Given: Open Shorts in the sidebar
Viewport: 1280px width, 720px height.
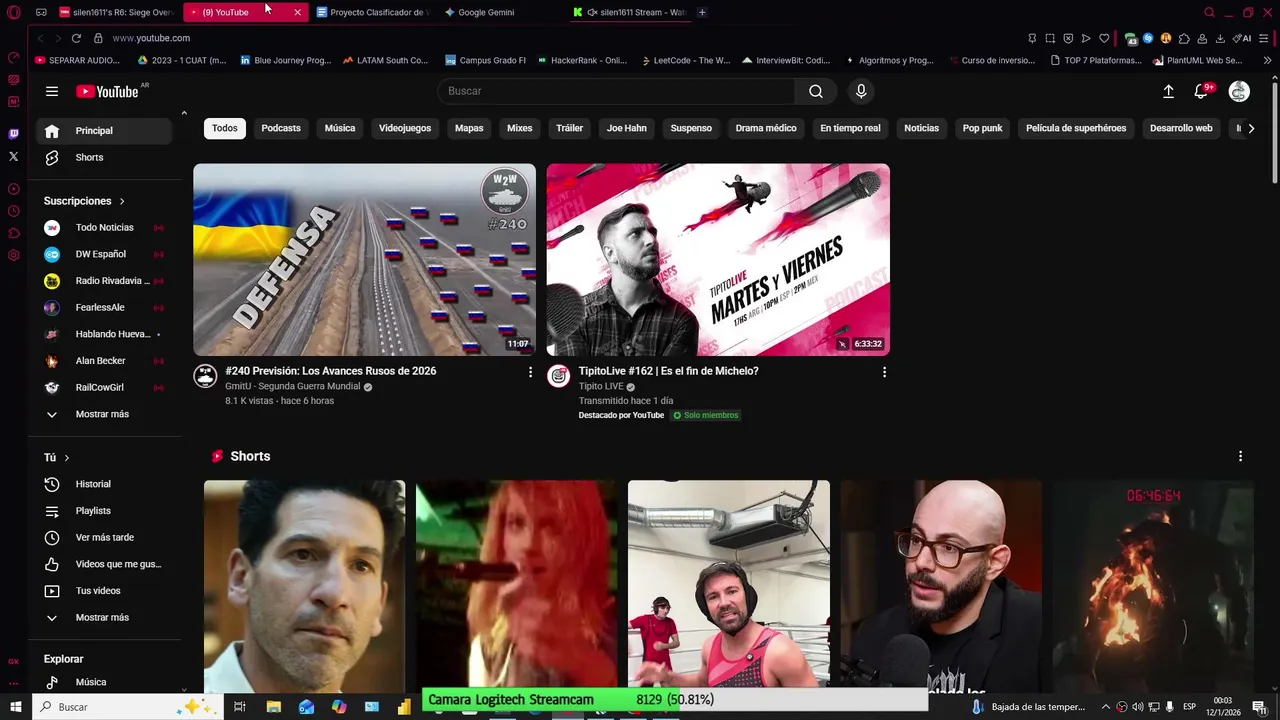Looking at the screenshot, I should tap(104, 157).
